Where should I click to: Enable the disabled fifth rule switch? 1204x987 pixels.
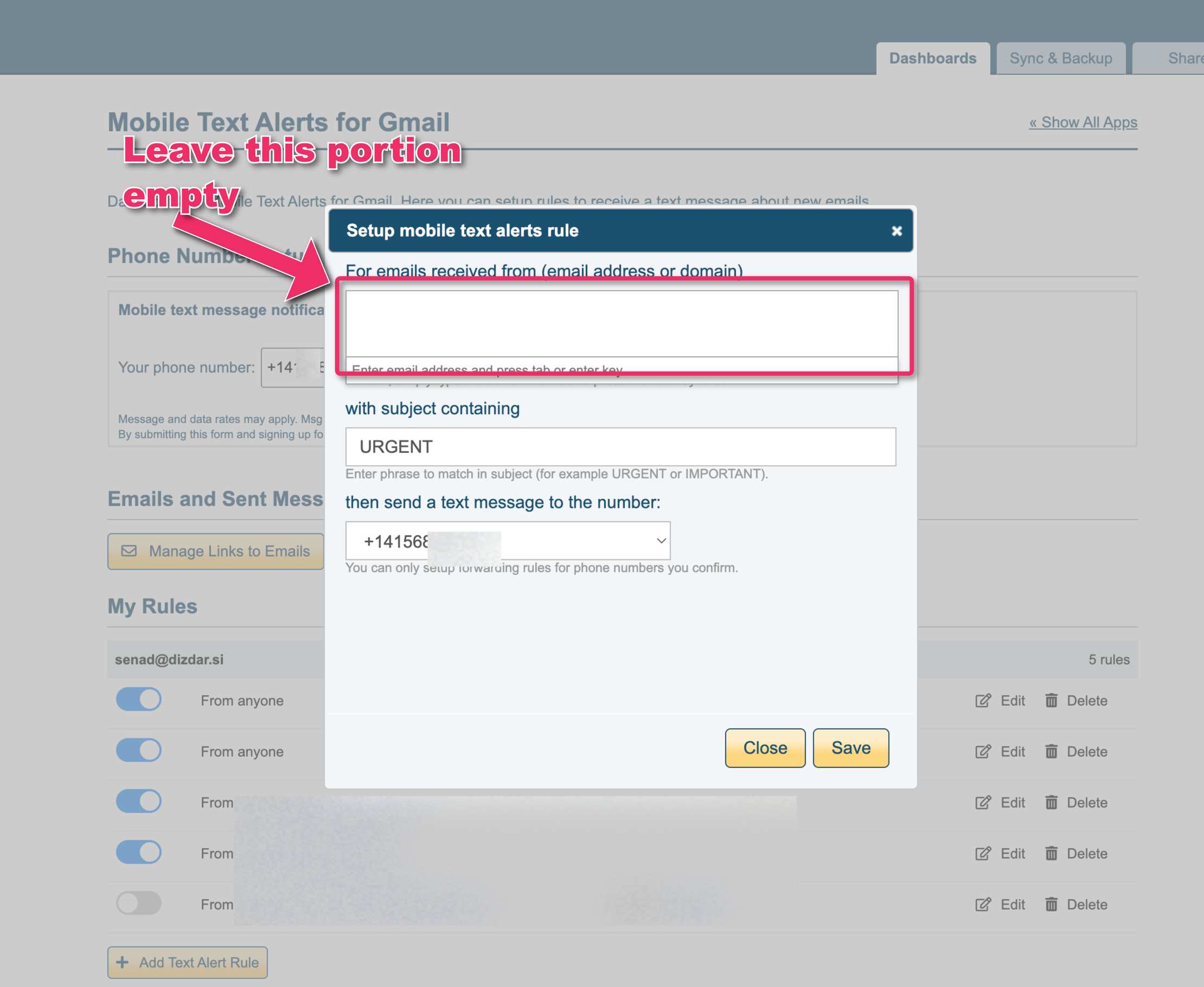coord(139,903)
